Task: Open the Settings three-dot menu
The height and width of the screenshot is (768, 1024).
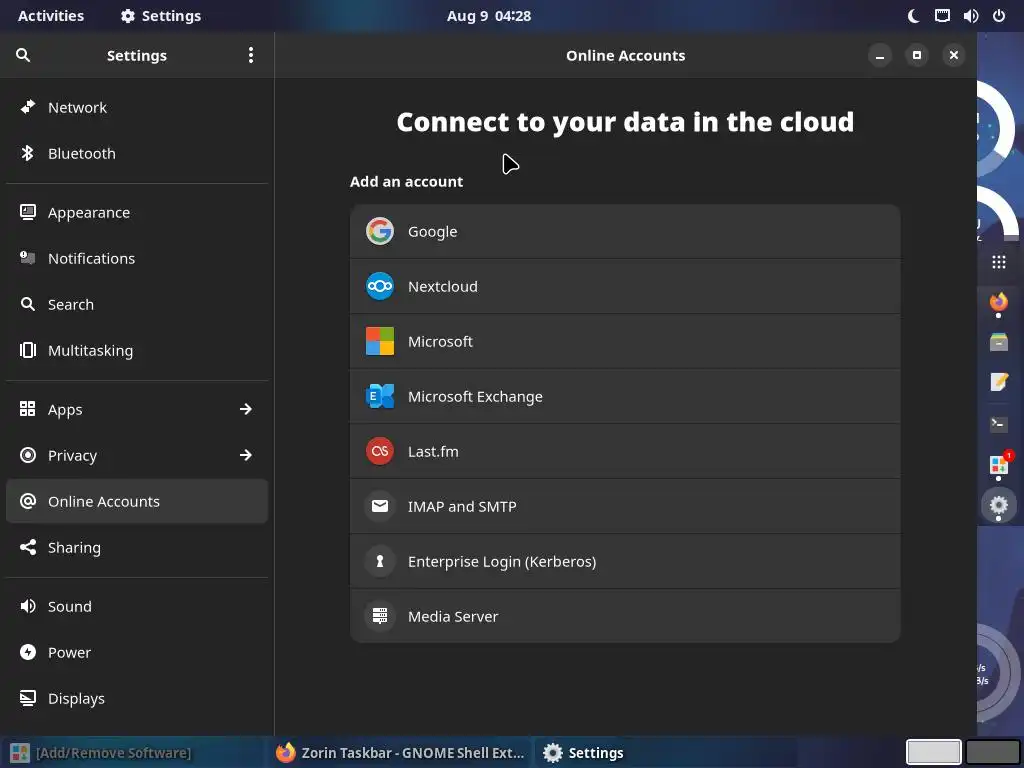Action: coord(251,55)
